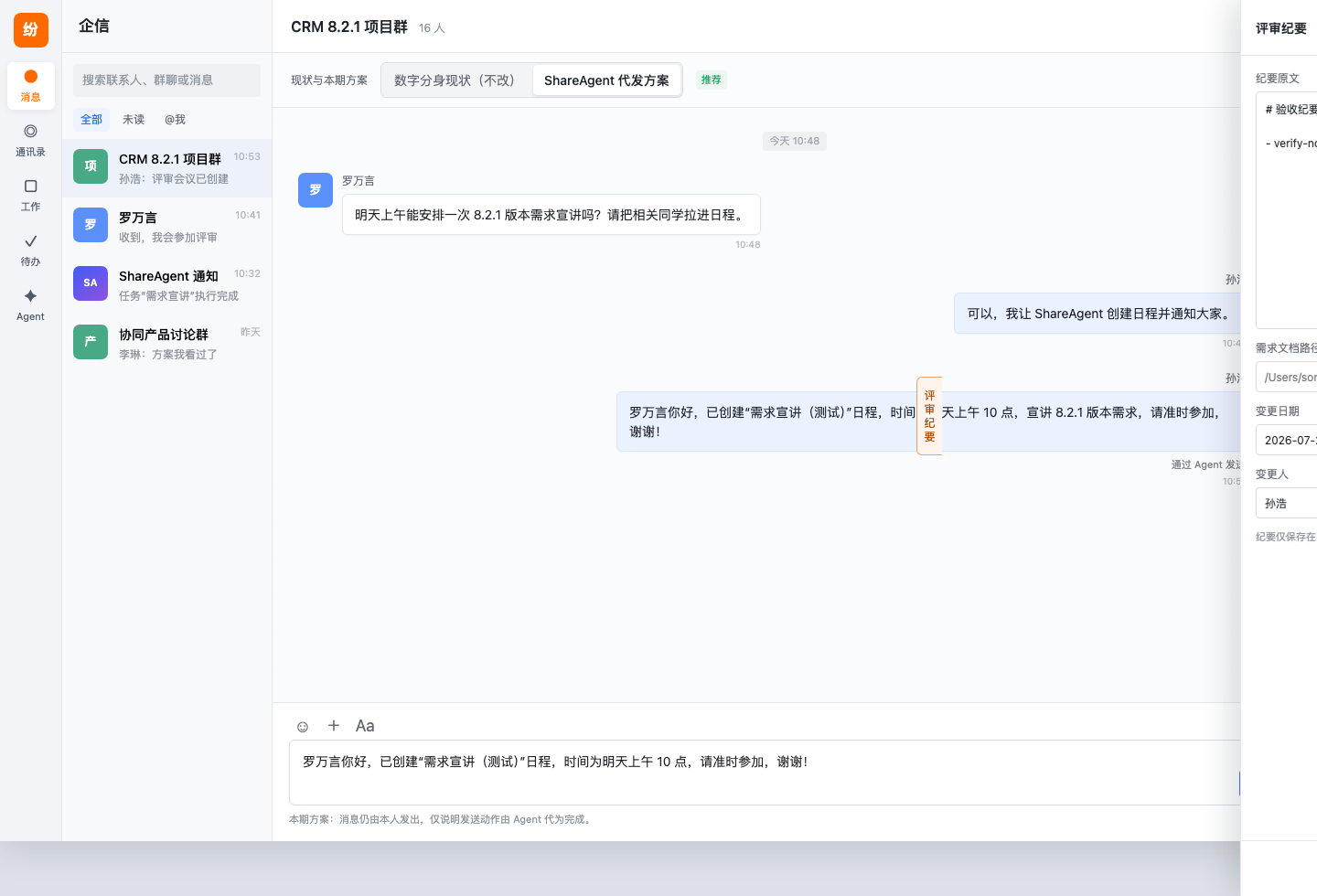Click the 需求文档路径 input field
The width and height of the screenshot is (1317, 896).
tap(1287, 377)
